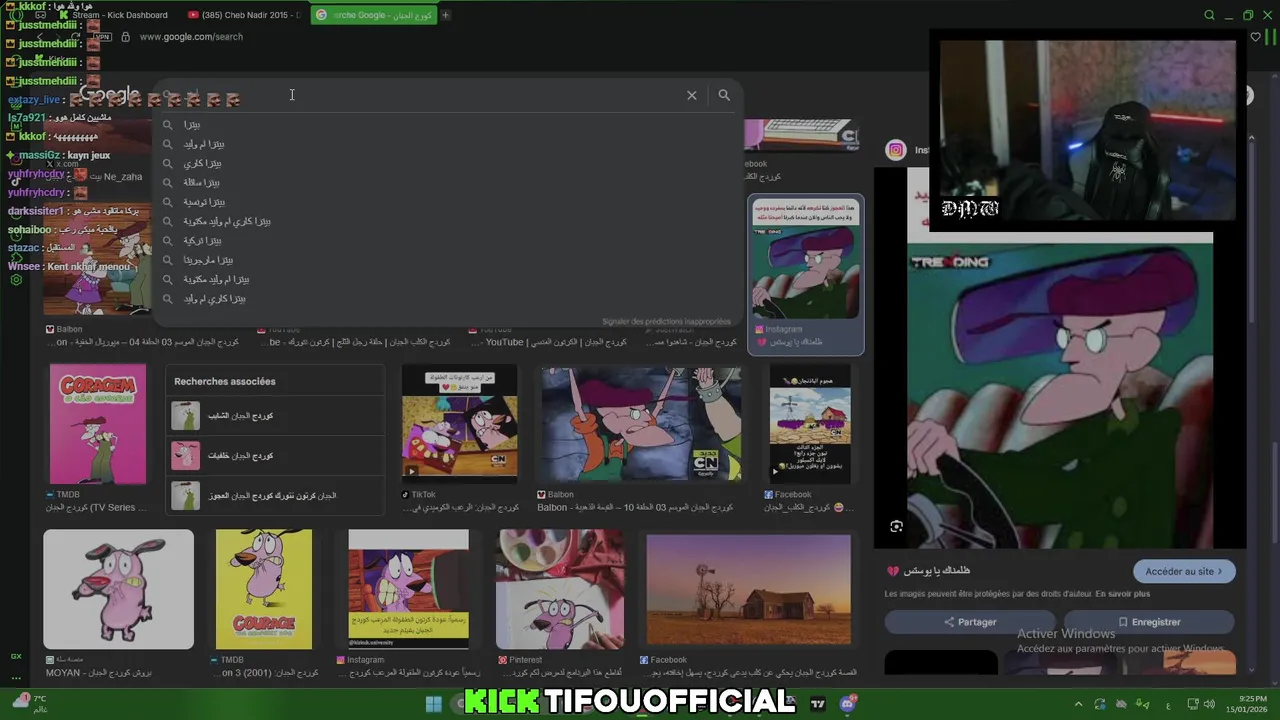Click the Windows Start button on taskbar
This screenshot has height=720, width=1280.
coord(434,703)
